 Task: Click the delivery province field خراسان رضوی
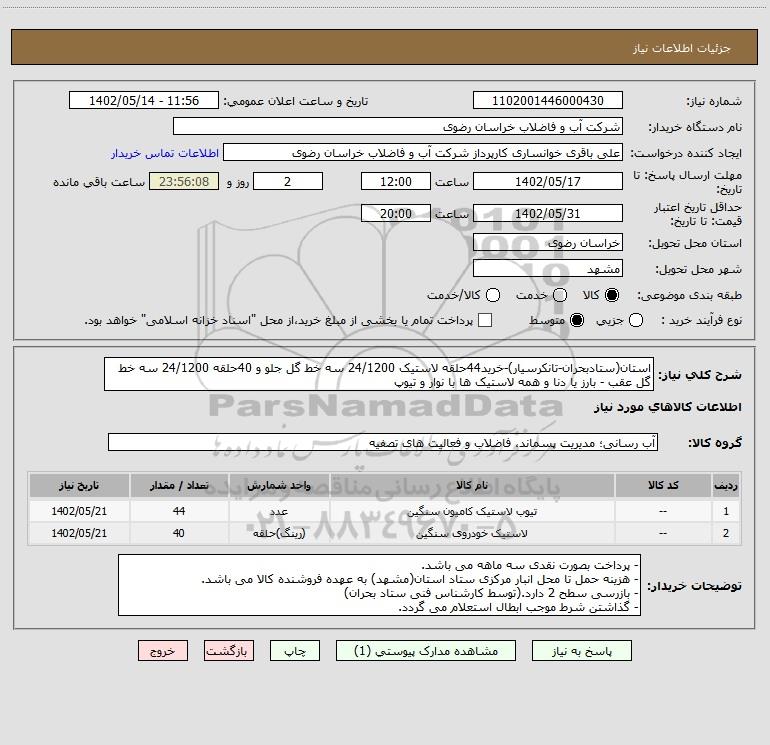(x=548, y=243)
